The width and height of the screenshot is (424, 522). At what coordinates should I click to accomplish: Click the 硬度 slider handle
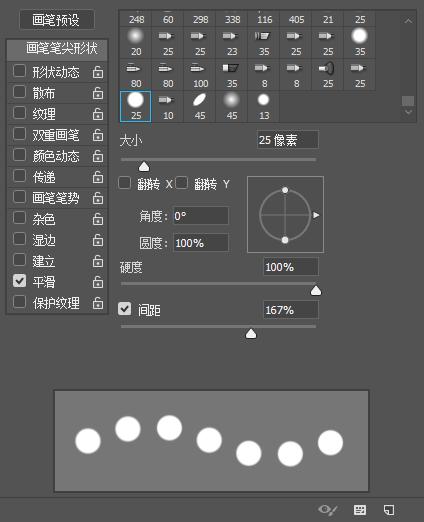tap(316, 291)
